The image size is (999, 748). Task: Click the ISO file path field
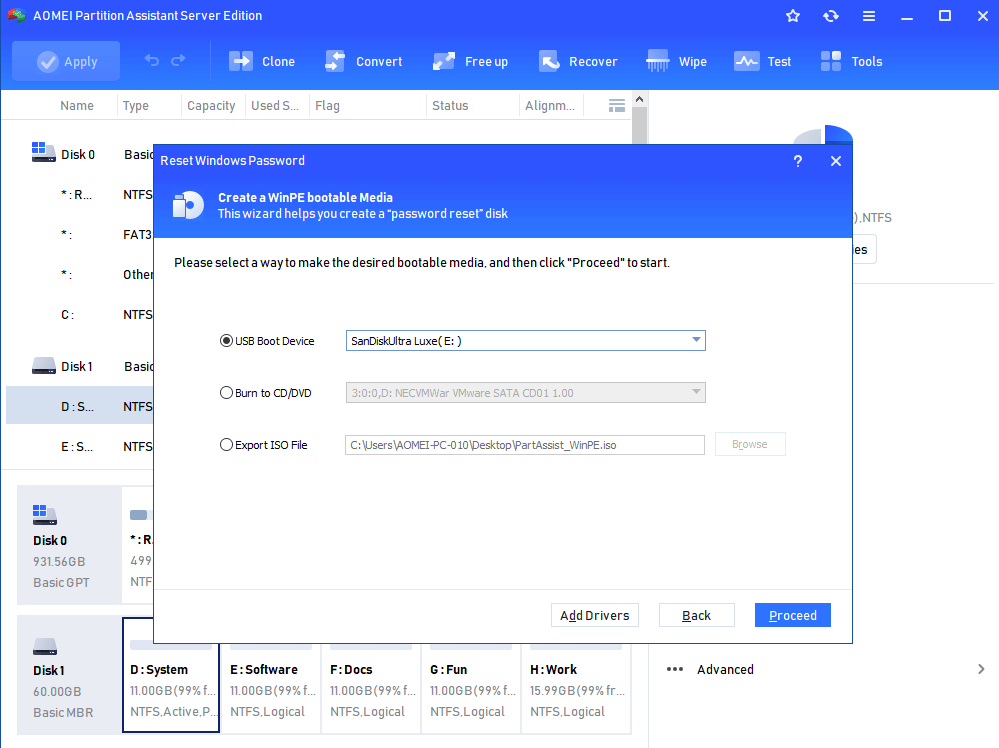[525, 445]
